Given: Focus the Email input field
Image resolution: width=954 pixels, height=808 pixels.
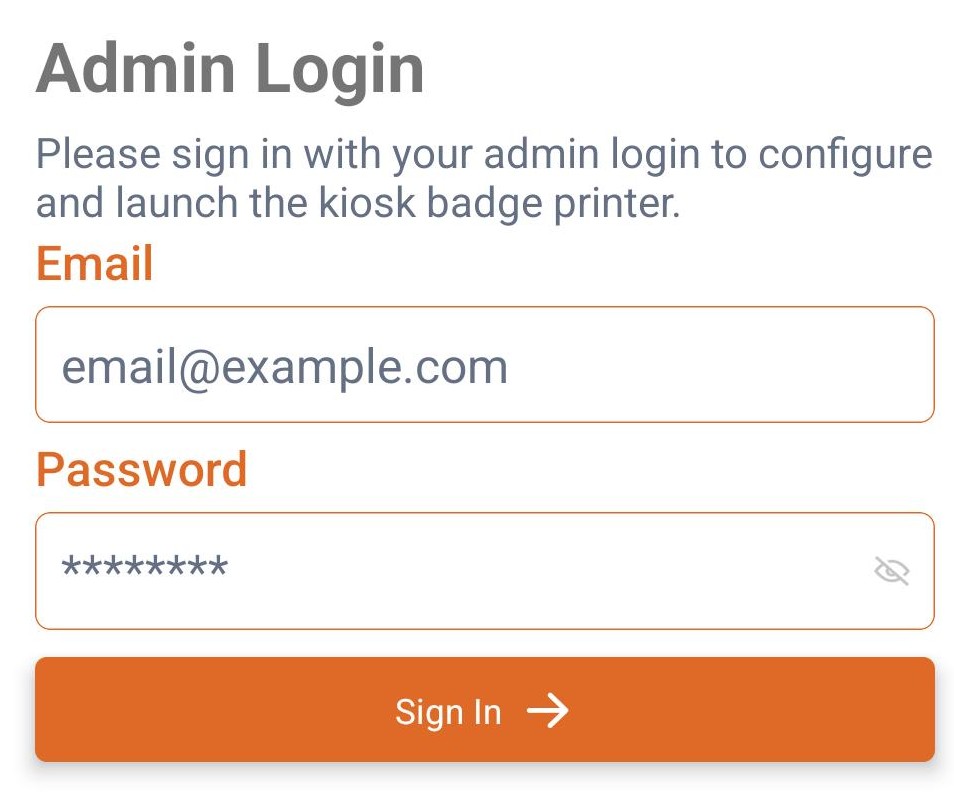Looking at the screenshot, I should 484,365.
